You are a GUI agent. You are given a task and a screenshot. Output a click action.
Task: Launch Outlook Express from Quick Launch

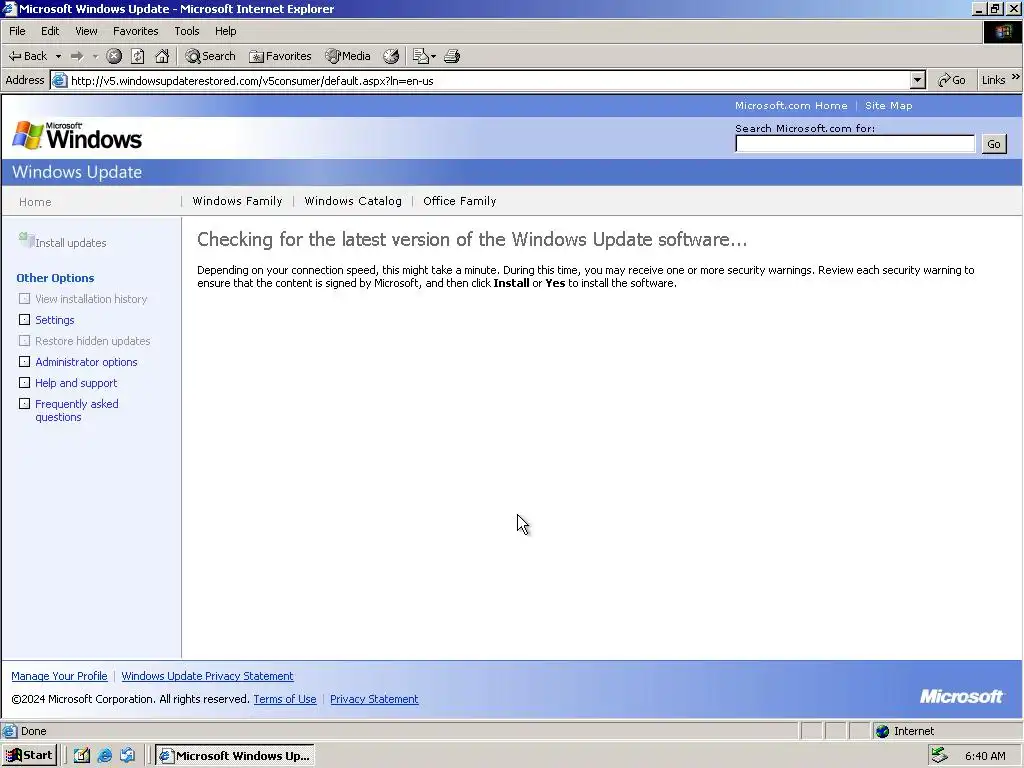point(127,756)
